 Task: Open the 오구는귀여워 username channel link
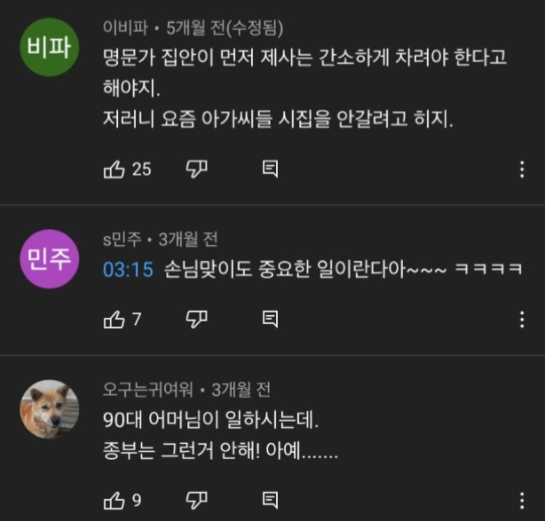coord(148,390)
